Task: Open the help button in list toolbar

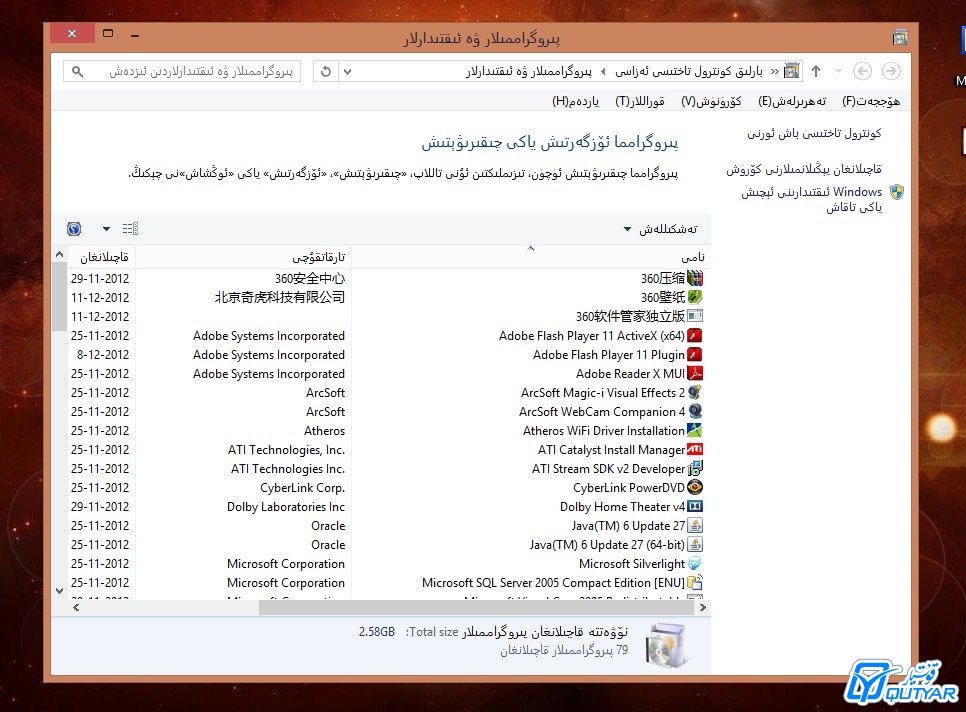Action: [x=74, y=229]
